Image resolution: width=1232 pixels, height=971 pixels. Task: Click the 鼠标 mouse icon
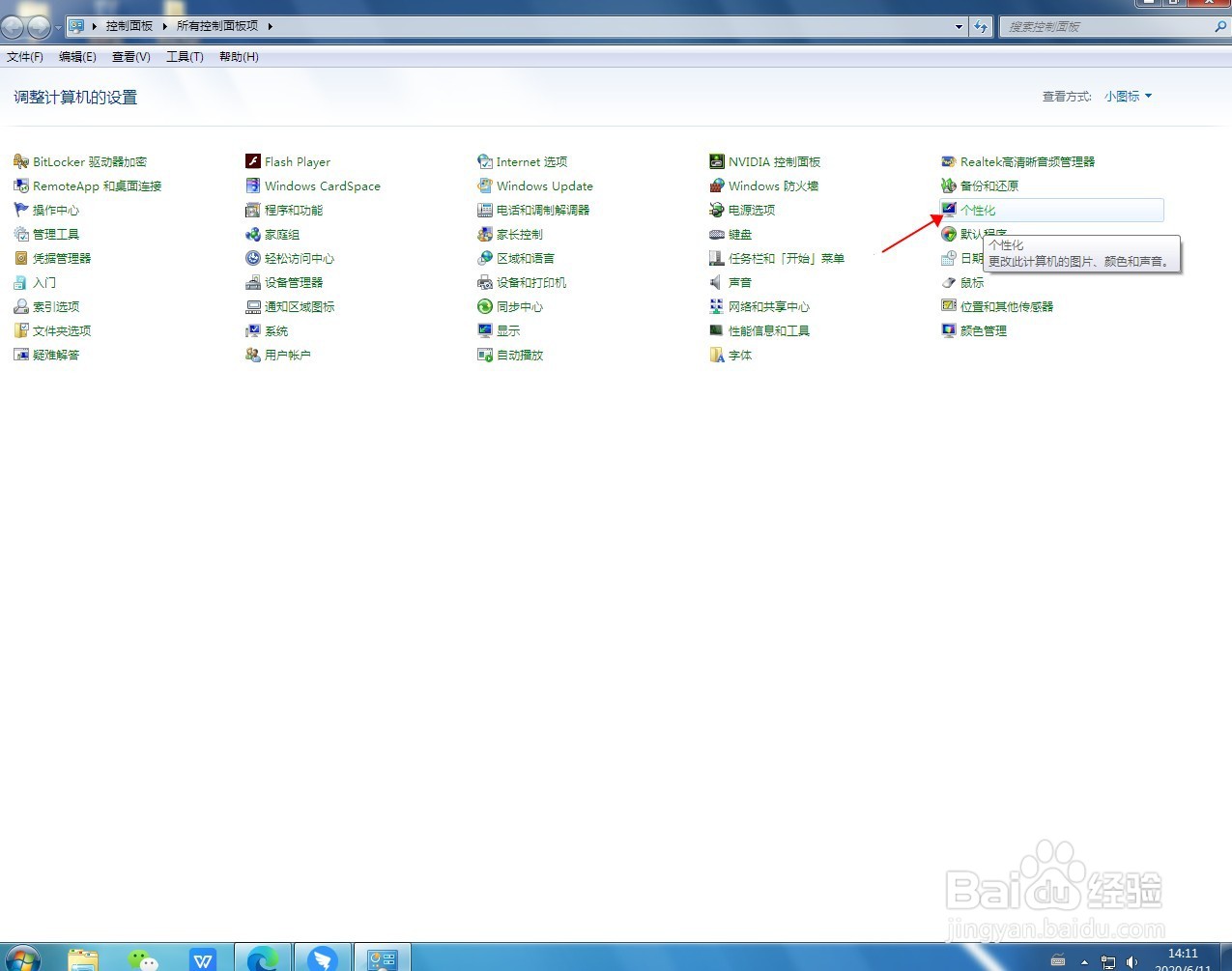(949, 282)
